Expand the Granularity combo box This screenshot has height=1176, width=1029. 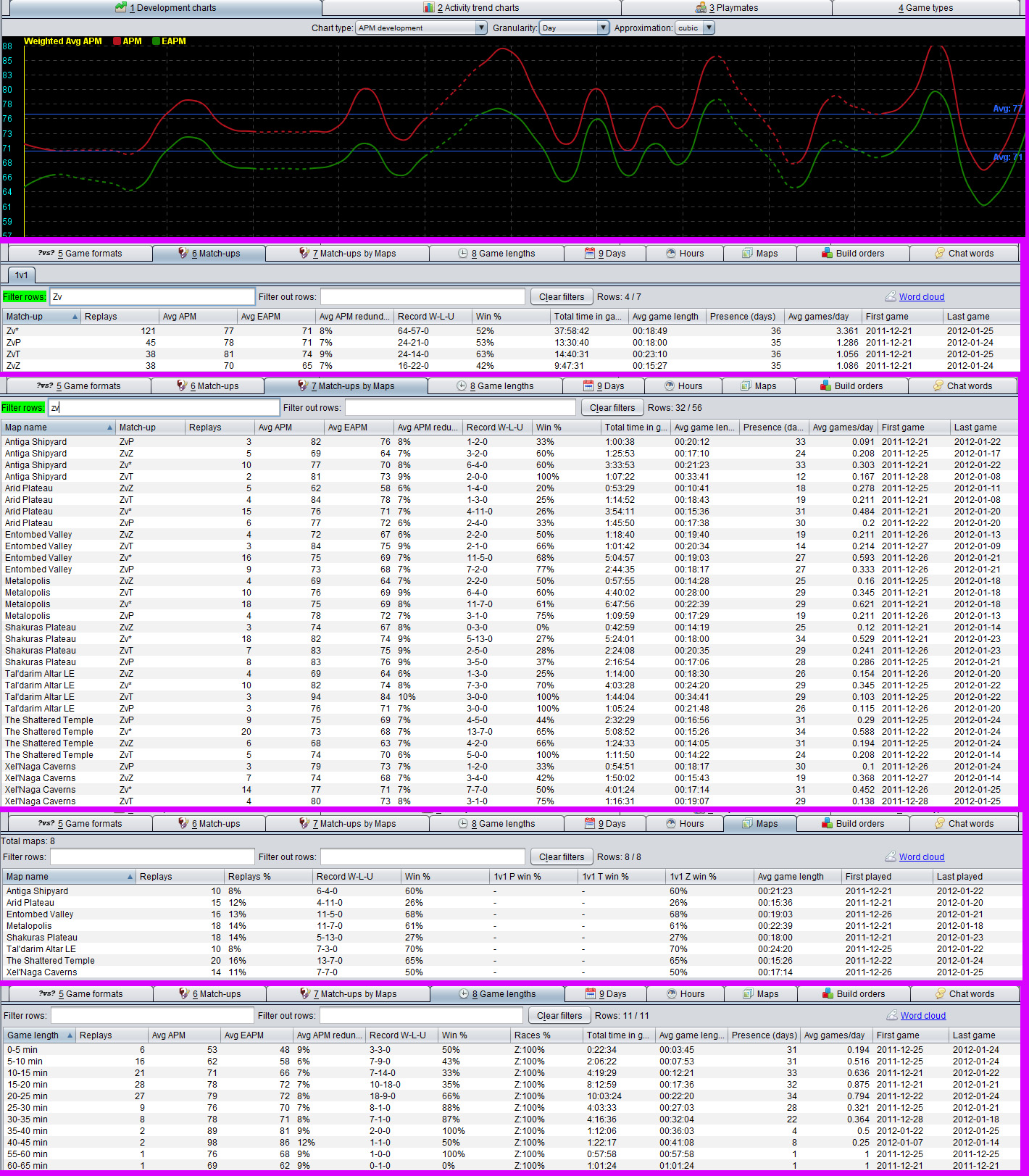tap(603, 28)
